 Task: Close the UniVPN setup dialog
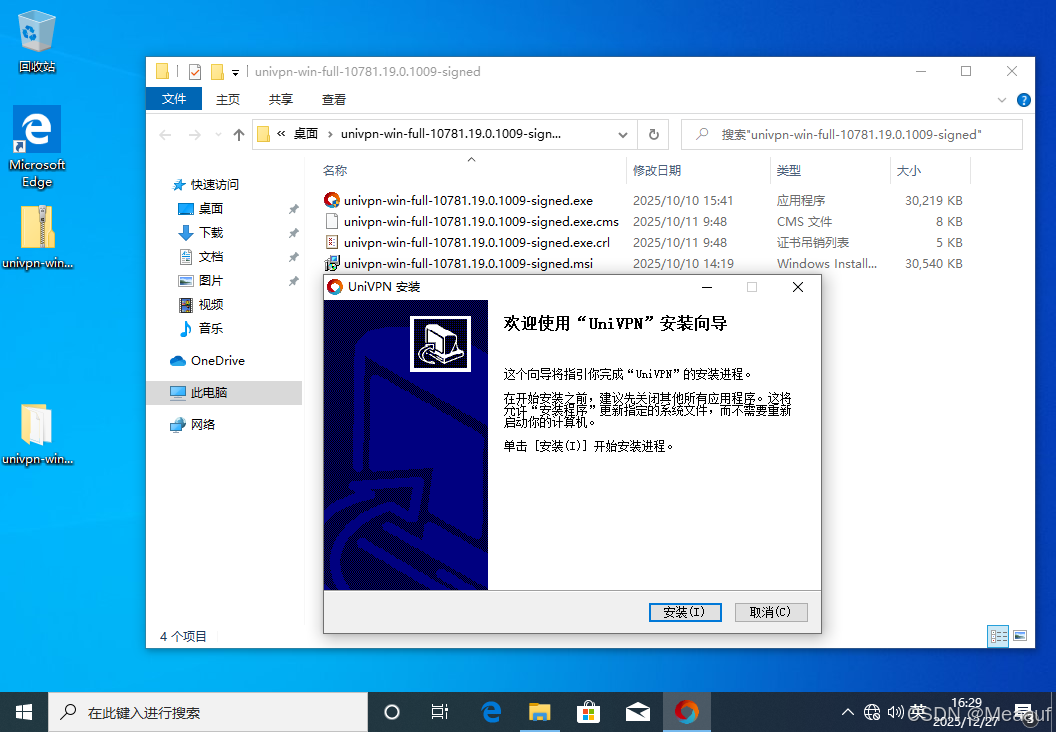(x=798, y=287)
